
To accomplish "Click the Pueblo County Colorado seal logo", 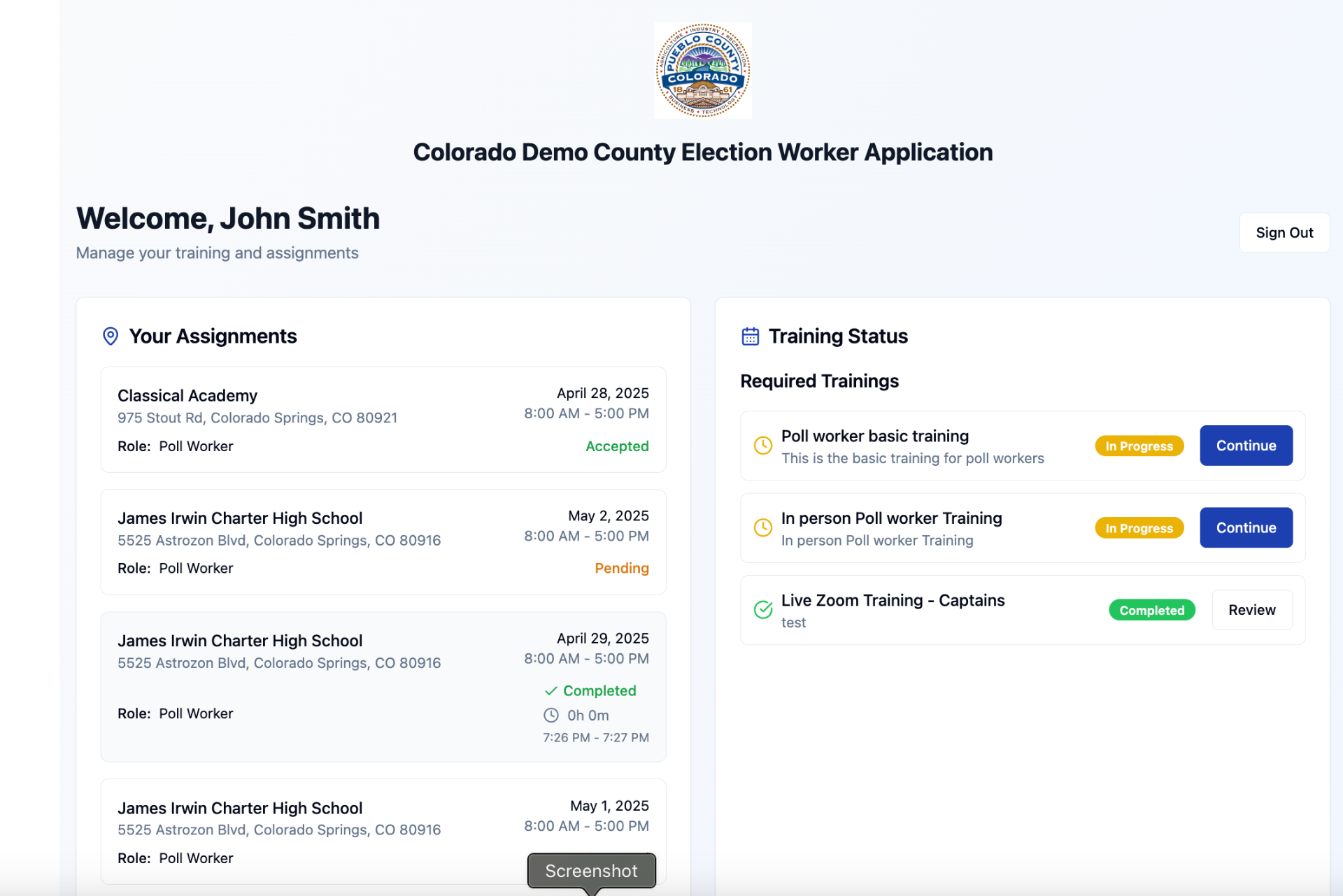I will pyautogui.click(x=702, y=70).
